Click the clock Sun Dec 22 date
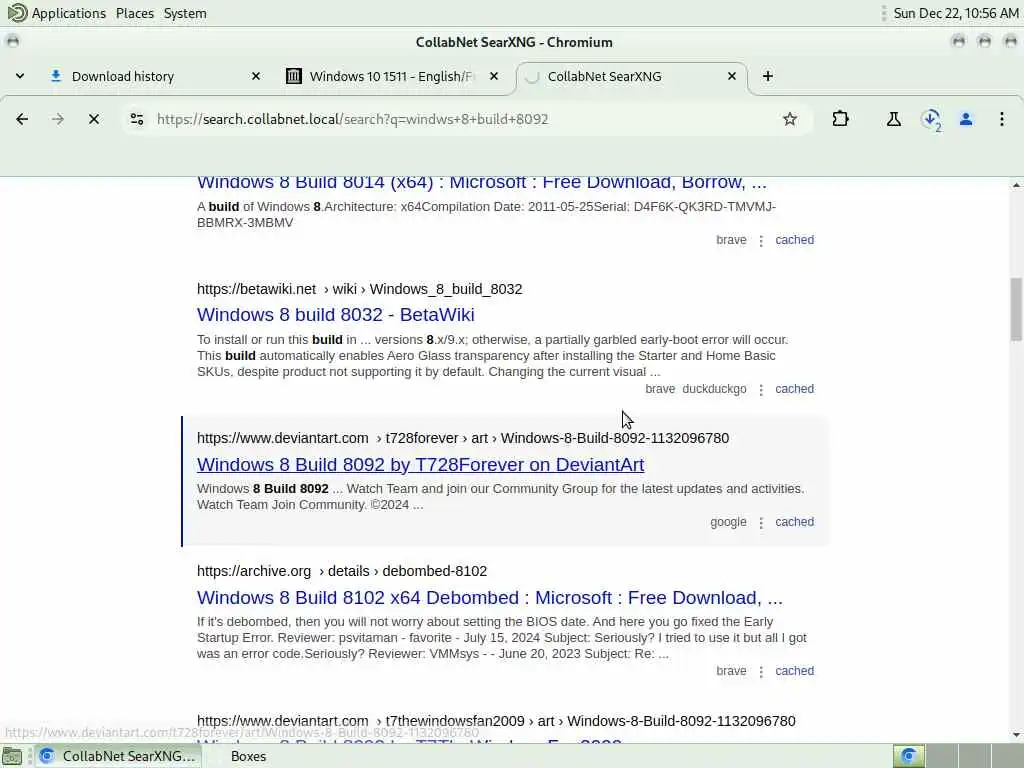This screenshot has width=1024, height=768. [955, 13]
